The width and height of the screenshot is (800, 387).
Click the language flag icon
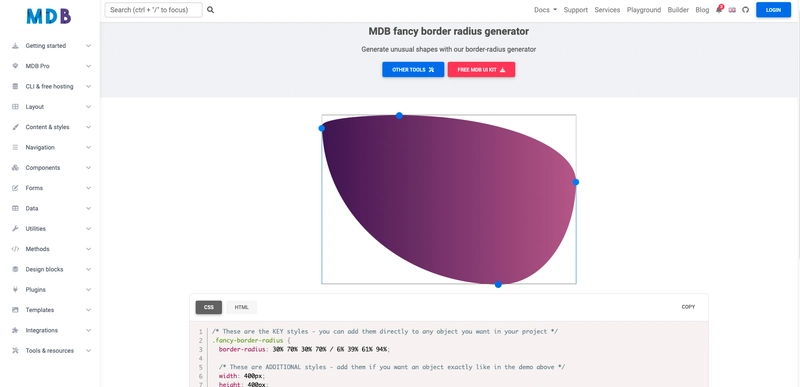732,10
